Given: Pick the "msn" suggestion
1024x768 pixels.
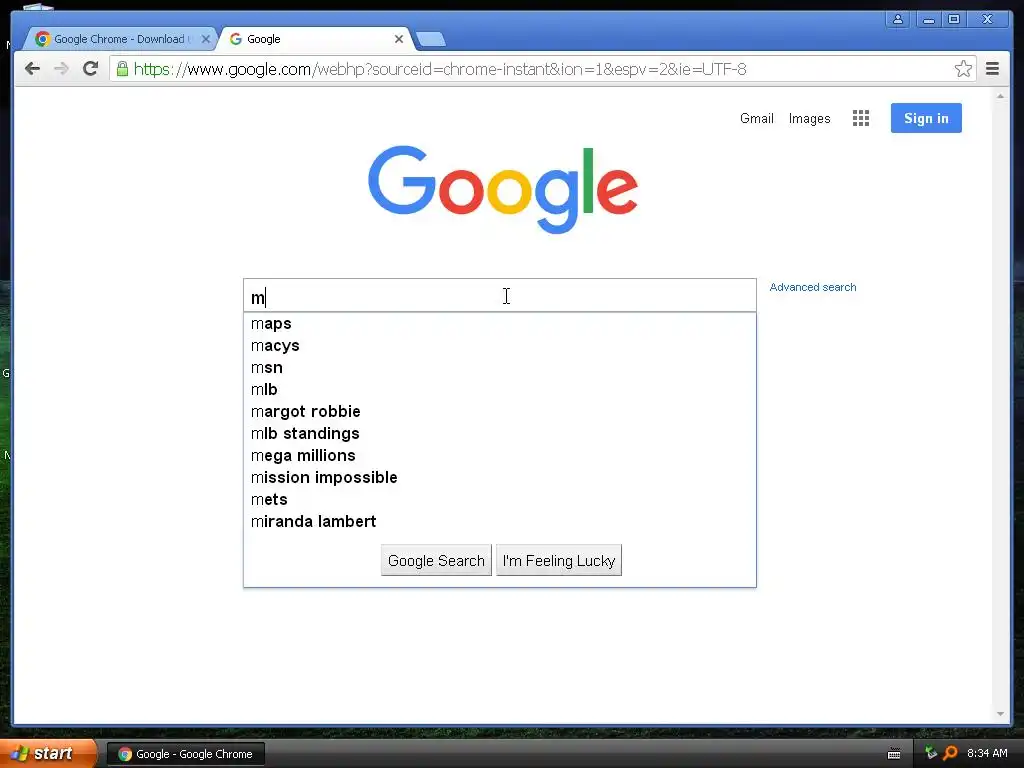Looking at the screenshot, I should pos(500,368).
